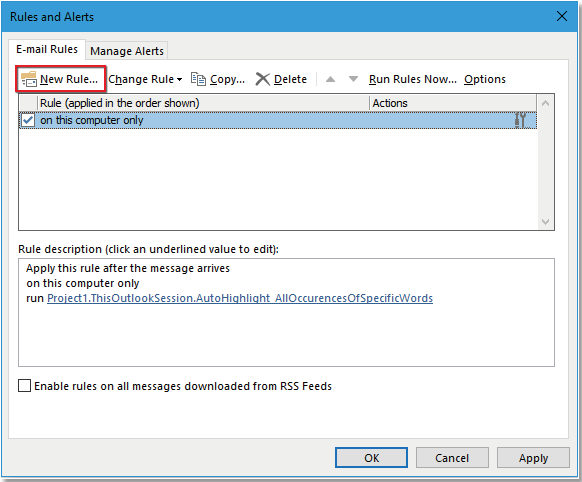Click the Apply button
Screen dimensions: 582x482
pos(533,458)
